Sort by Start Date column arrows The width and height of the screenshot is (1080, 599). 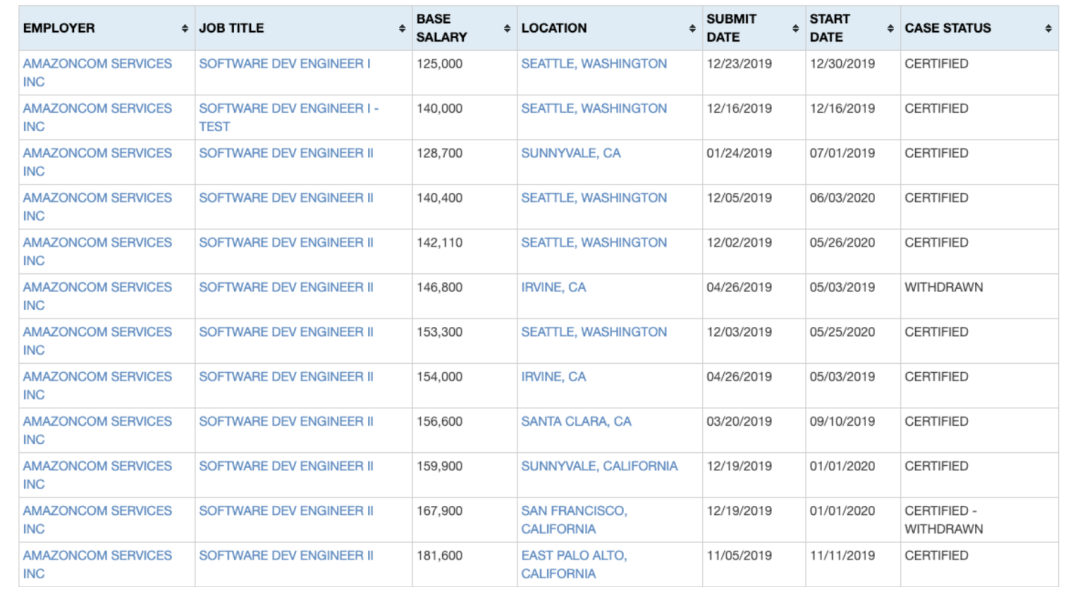click(x=891, y=28)
